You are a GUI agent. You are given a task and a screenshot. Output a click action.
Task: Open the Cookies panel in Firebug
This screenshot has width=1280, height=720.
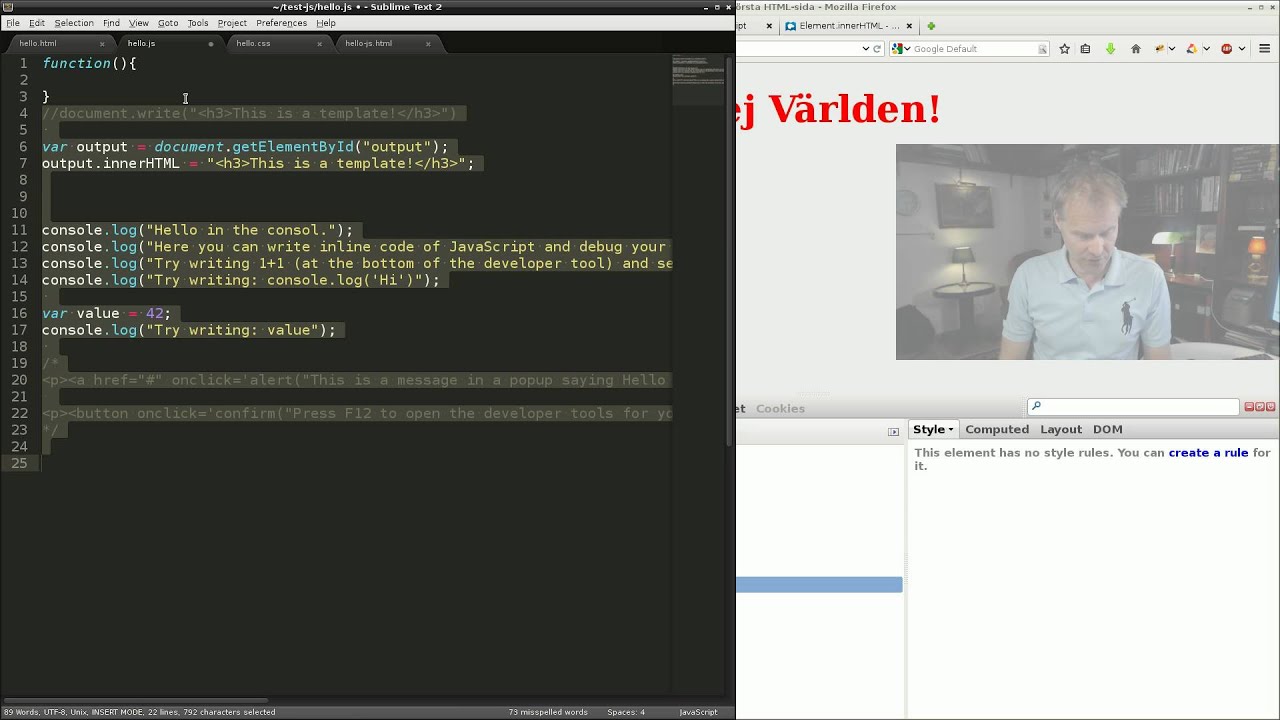pyautogui.click(x=780, y=409)
